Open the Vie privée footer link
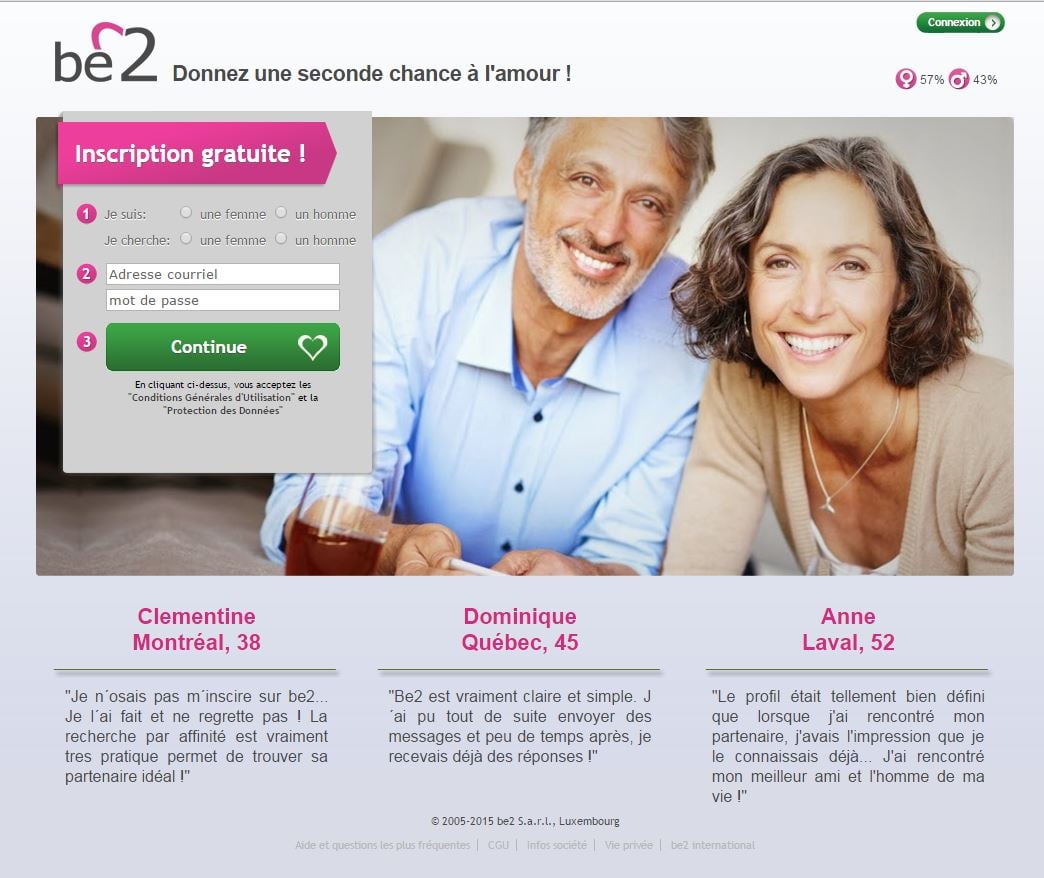Image resolution: width=1044 pixels, height=878 pixels. click(x=629, y=845)
